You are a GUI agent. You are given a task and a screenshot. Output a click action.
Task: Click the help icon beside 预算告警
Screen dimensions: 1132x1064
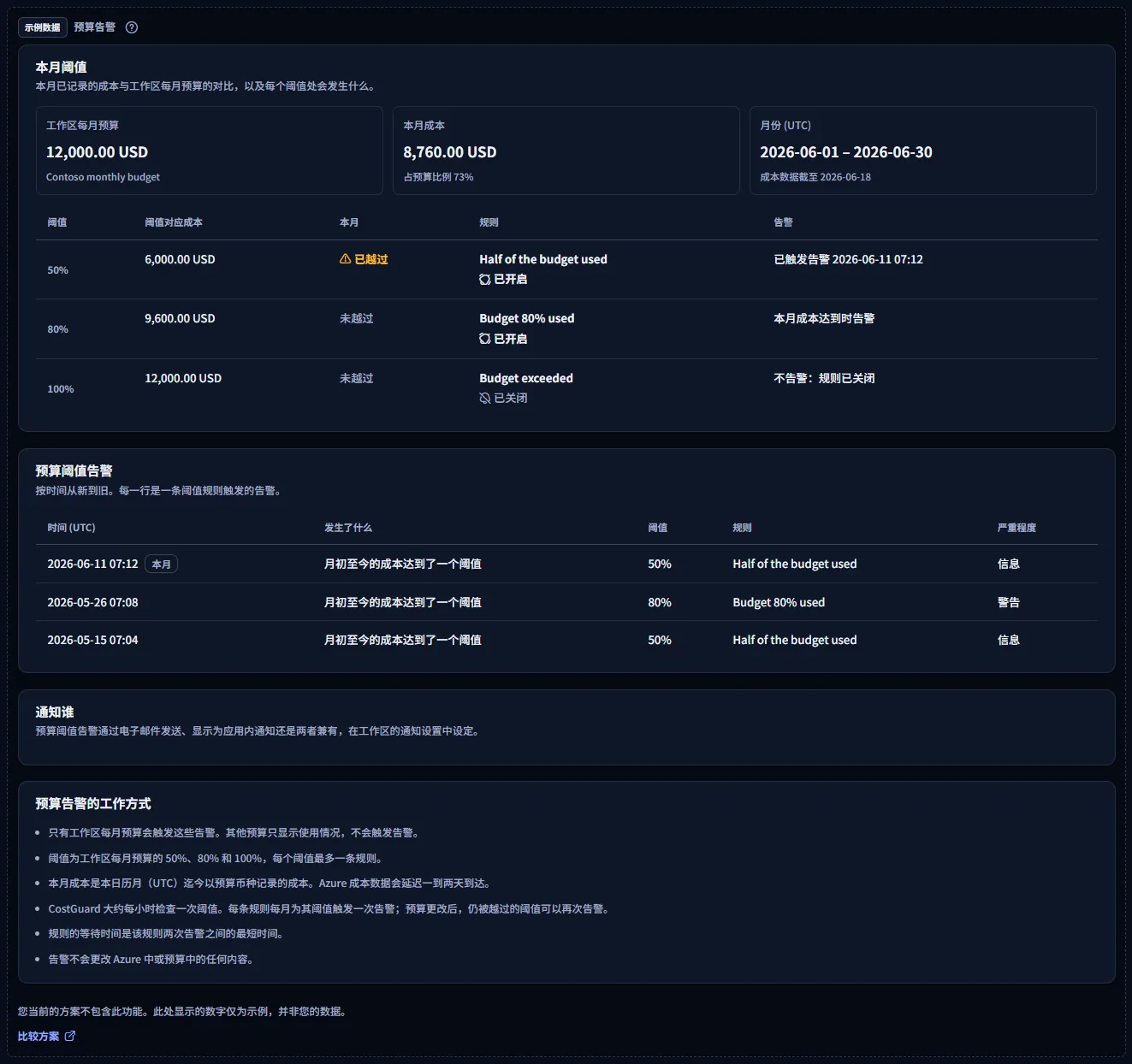click(132, 27)
